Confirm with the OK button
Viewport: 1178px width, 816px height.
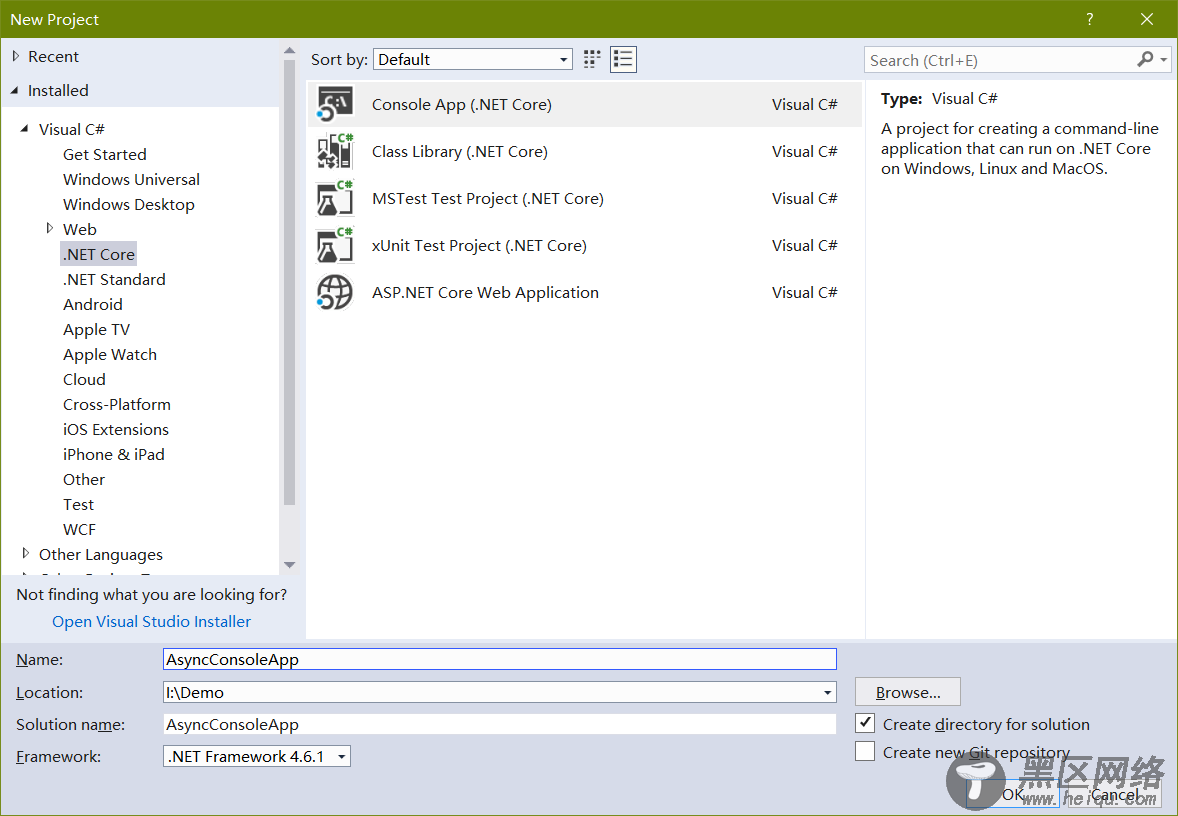[x=1013, y=794]
